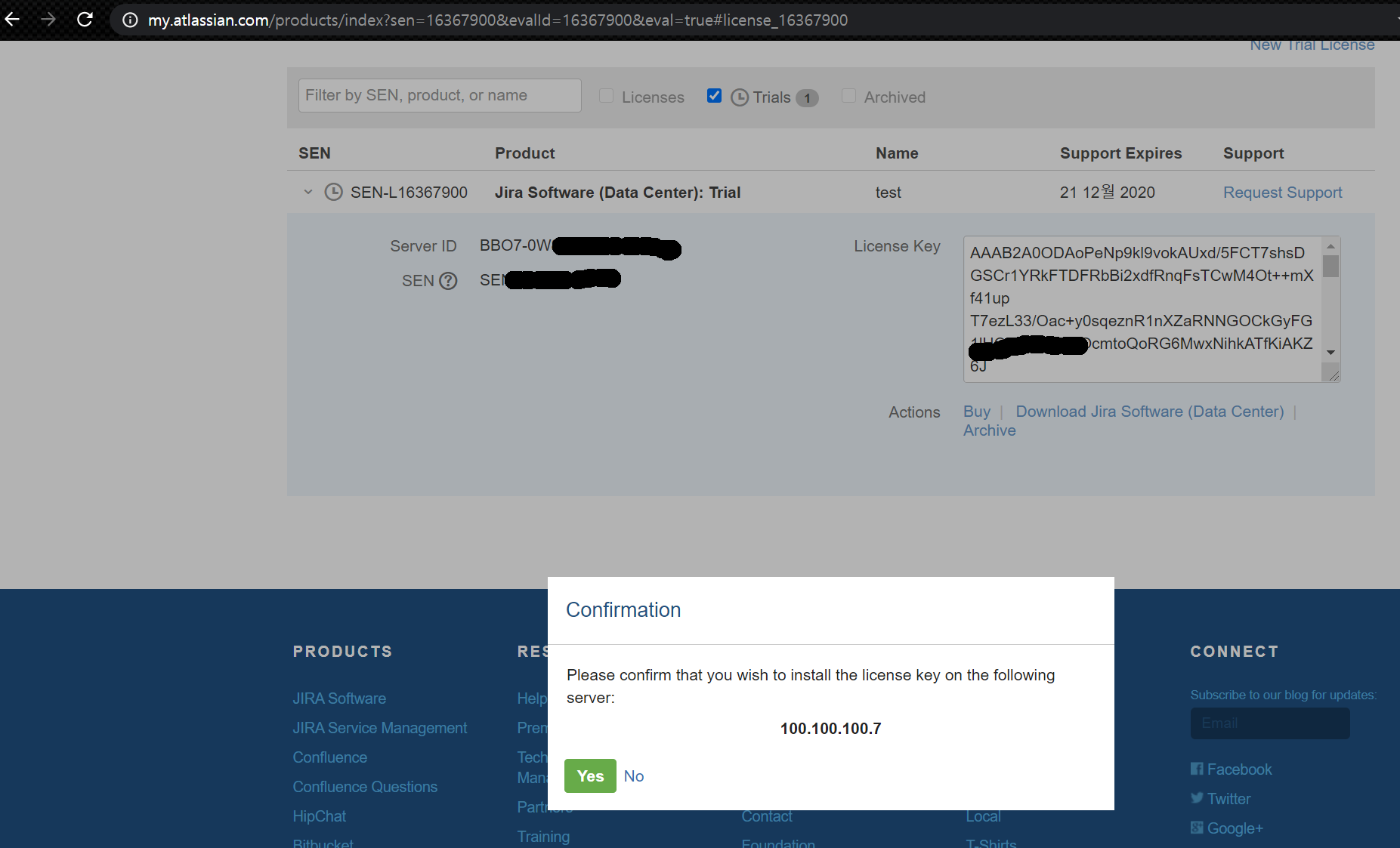Click the Buy action link
1400x848 pixels.
pyautogui.click(x=977, y=412)
